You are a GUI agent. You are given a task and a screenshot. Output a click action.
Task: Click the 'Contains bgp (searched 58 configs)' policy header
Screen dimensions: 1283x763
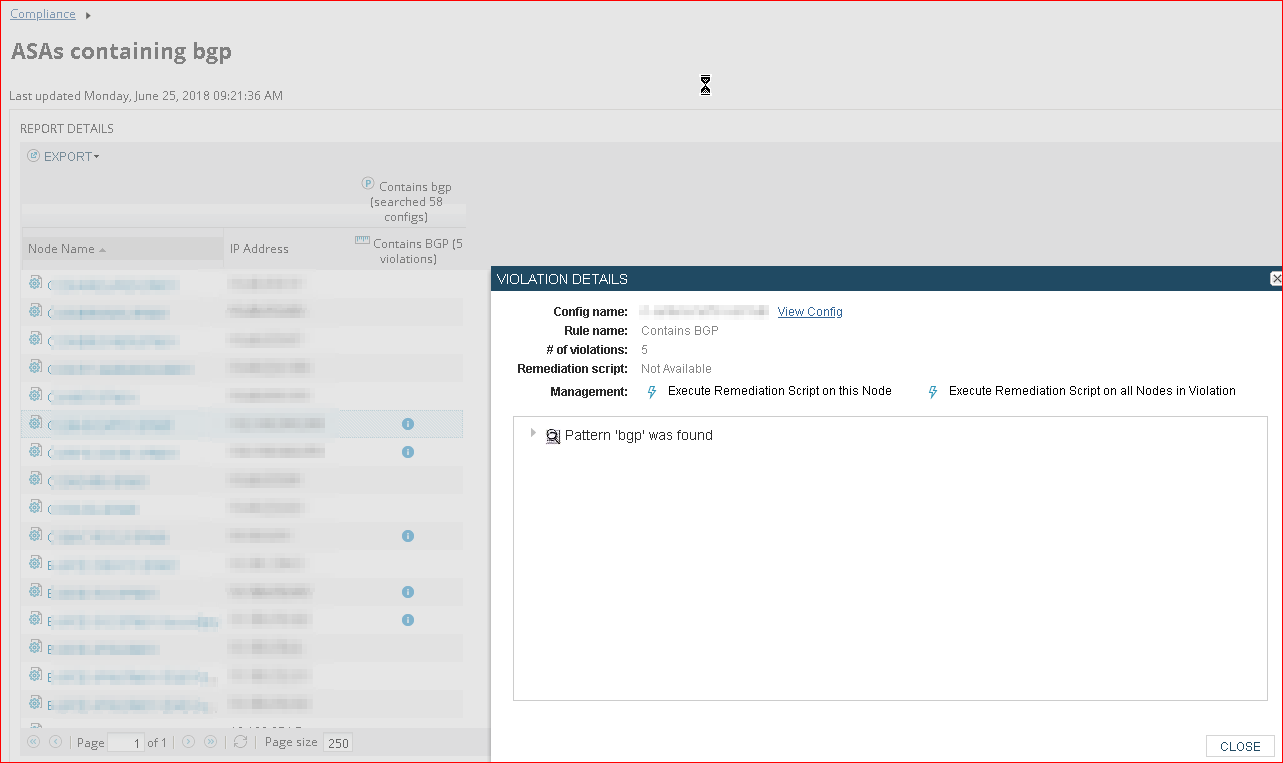(407, 201)
